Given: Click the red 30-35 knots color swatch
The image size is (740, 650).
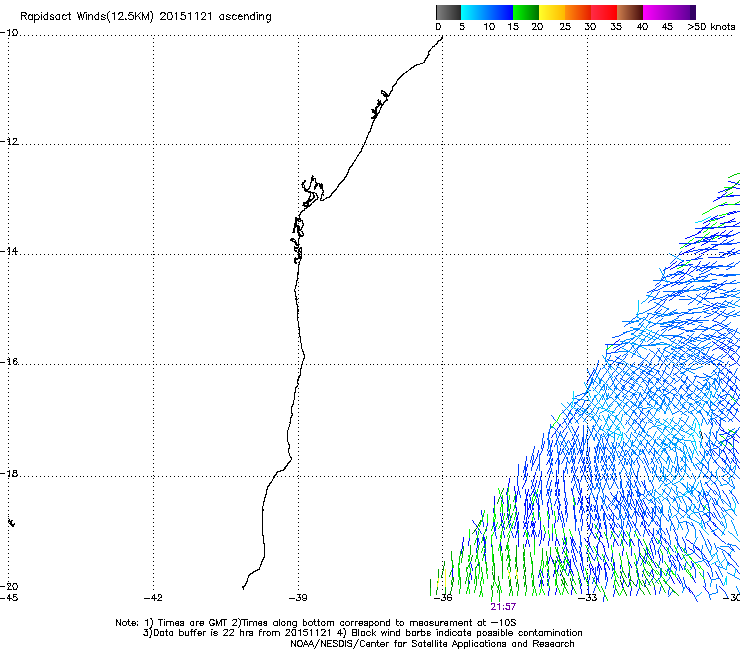Looking at the screenshot, I should click(604, 12).
